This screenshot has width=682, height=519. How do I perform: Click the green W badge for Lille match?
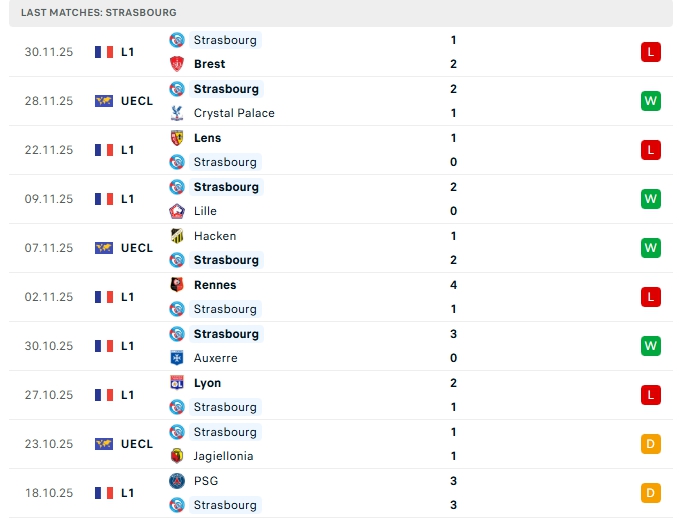coord(651,199)
